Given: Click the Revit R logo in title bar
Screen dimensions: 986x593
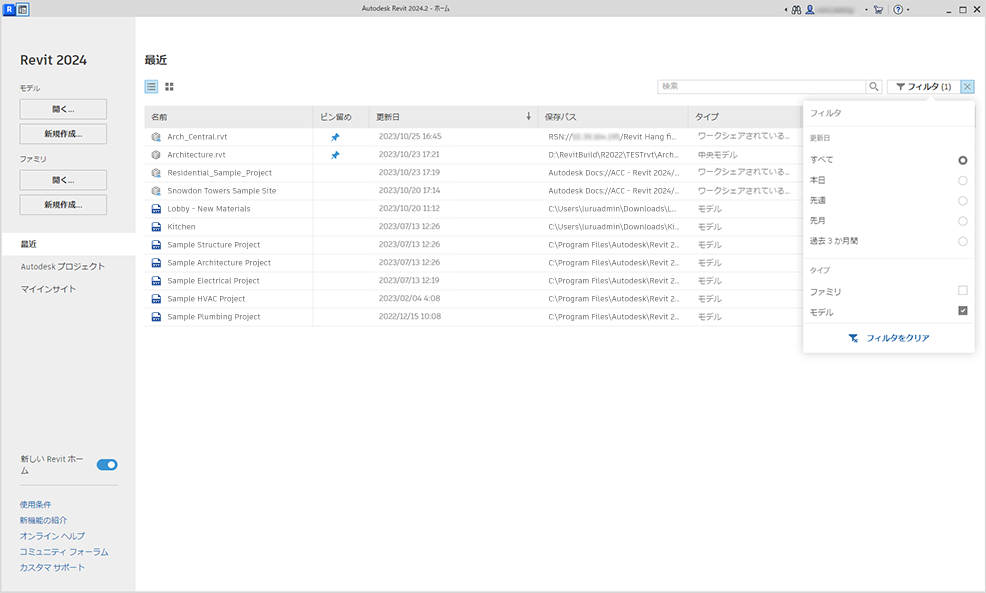Looking at the screenshot, I should point(9,9).
